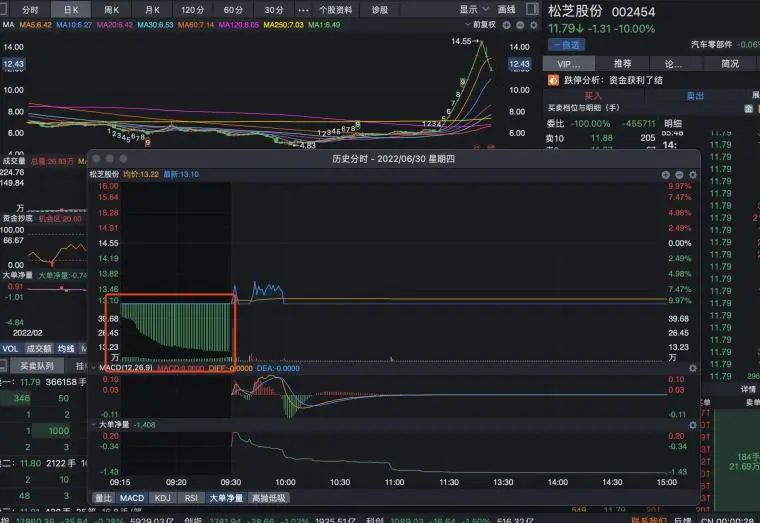
Task: Expand the 显示 display dropdown
Action: point(474,9)
